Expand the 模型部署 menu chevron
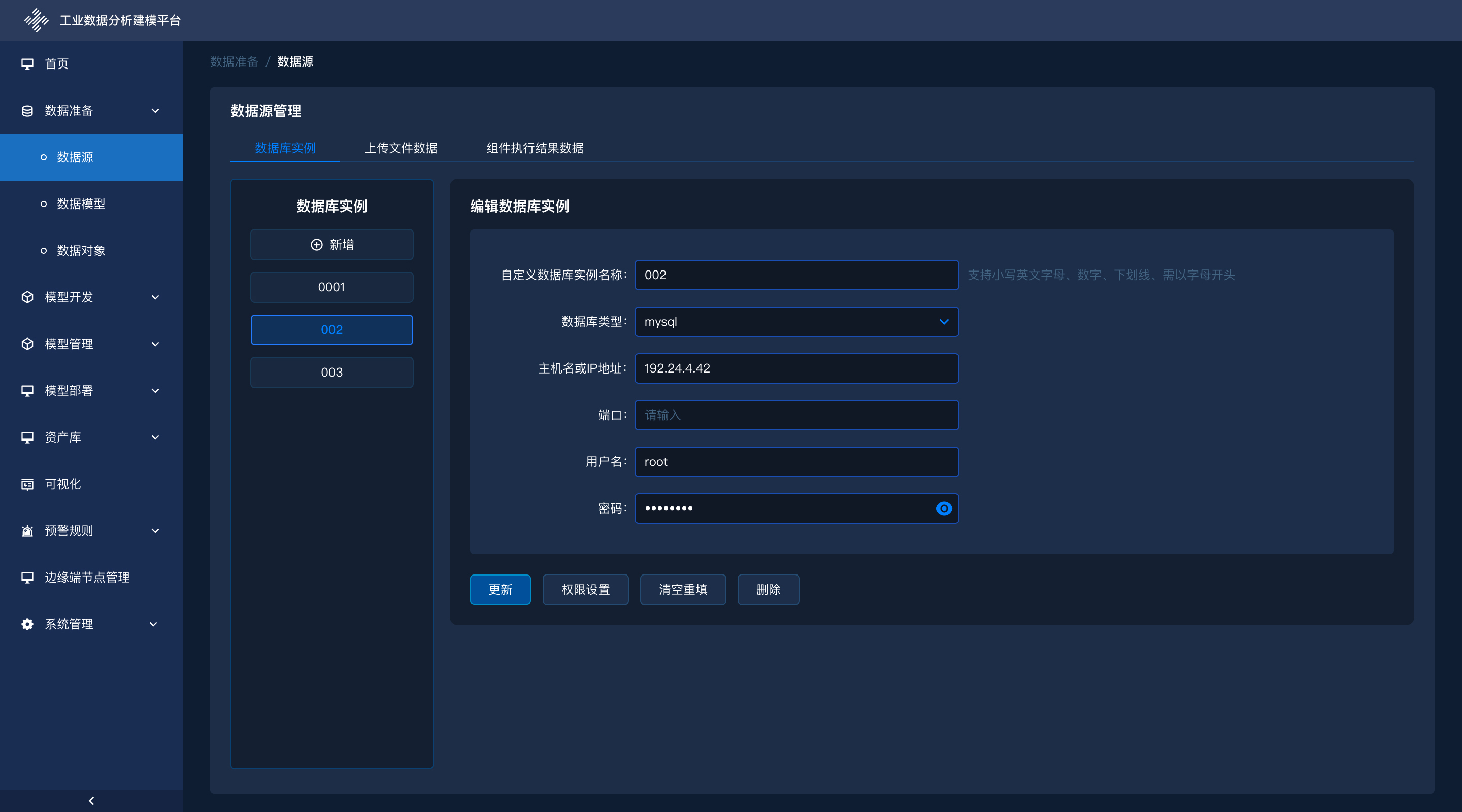 pos(155,390)
